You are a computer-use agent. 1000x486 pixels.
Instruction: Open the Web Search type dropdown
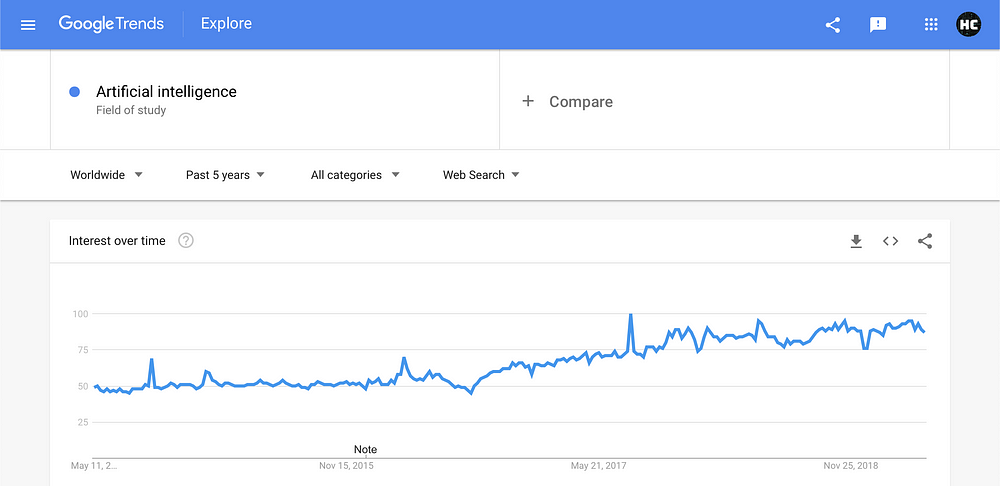pos(482,175)
